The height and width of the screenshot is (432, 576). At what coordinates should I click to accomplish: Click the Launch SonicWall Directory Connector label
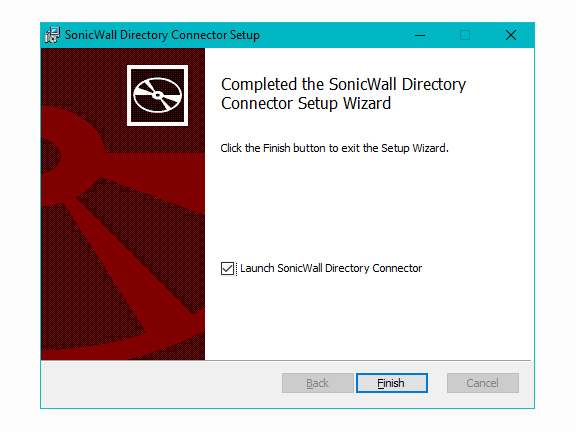coord(331,269)
